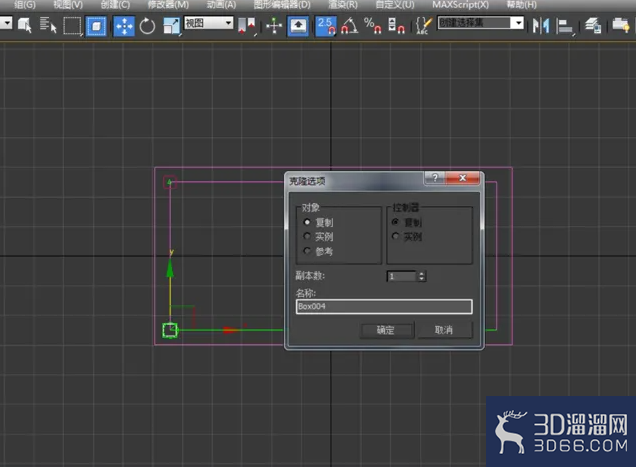Open the 动画(A) menu
636x467 pixels.
tap(221, 5)
